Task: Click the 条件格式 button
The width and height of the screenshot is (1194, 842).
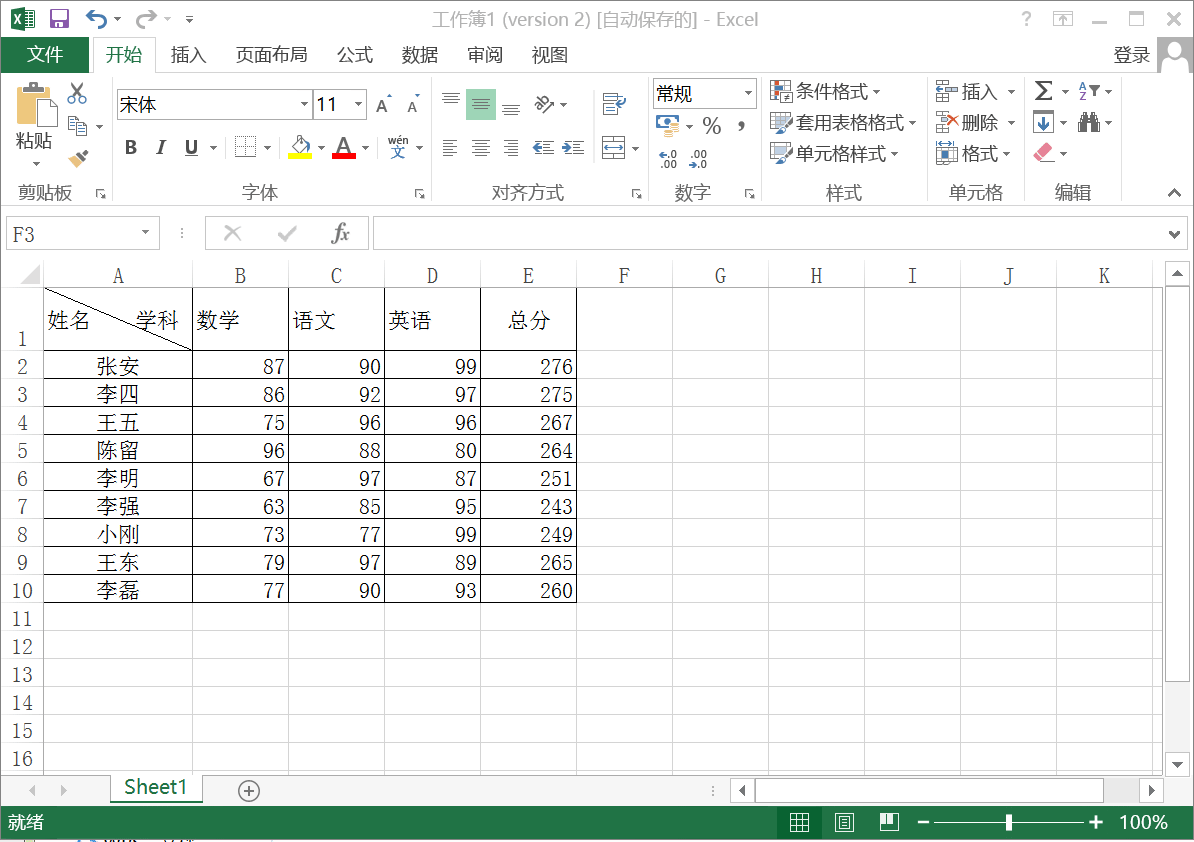Action: point(826,92)
